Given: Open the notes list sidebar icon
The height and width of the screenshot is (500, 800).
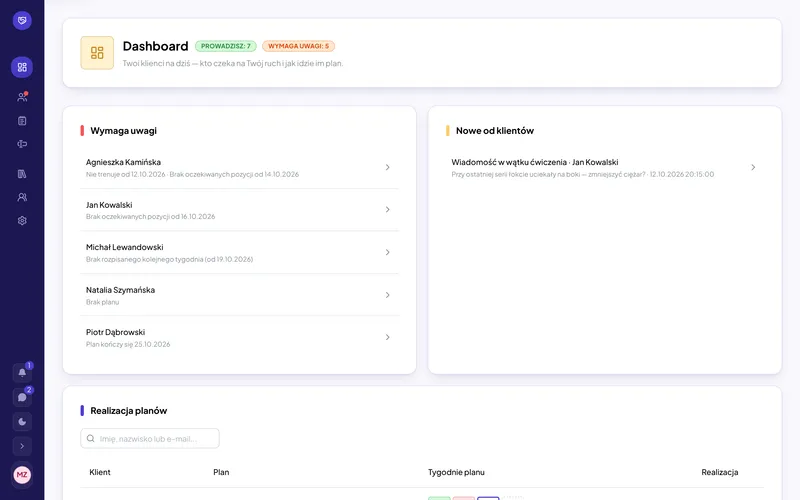Looking at the screenshot, I should tap(22, 121).
